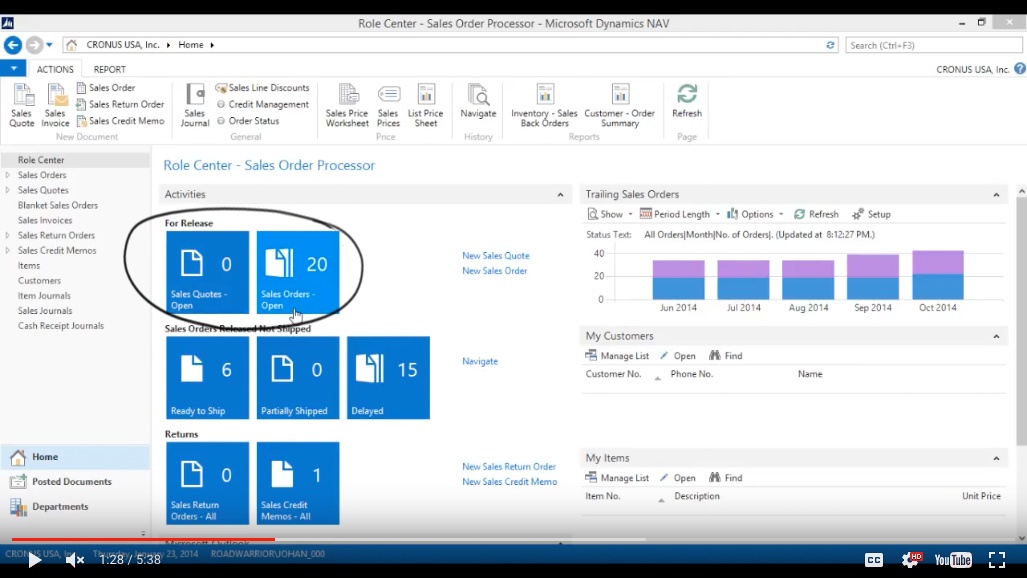Screen dimensions: 1027x578
Task: Open the Partially Shipped tile
Action: [298, 377]
